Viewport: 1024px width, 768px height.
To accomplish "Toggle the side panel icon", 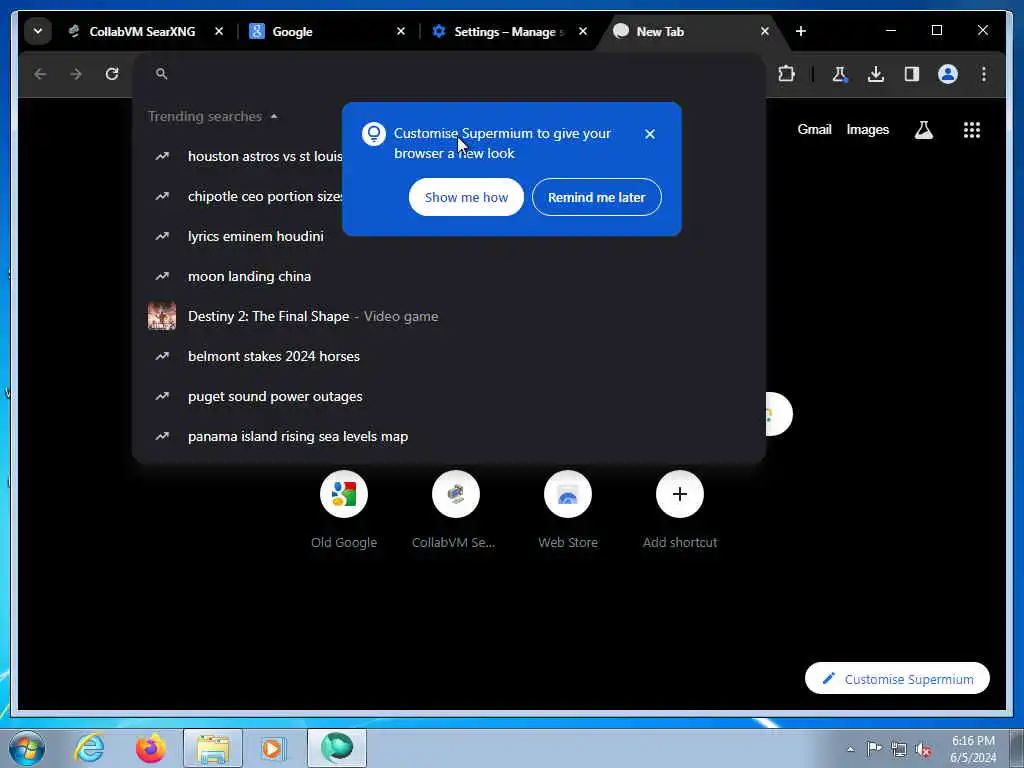I will pos(912,74).
